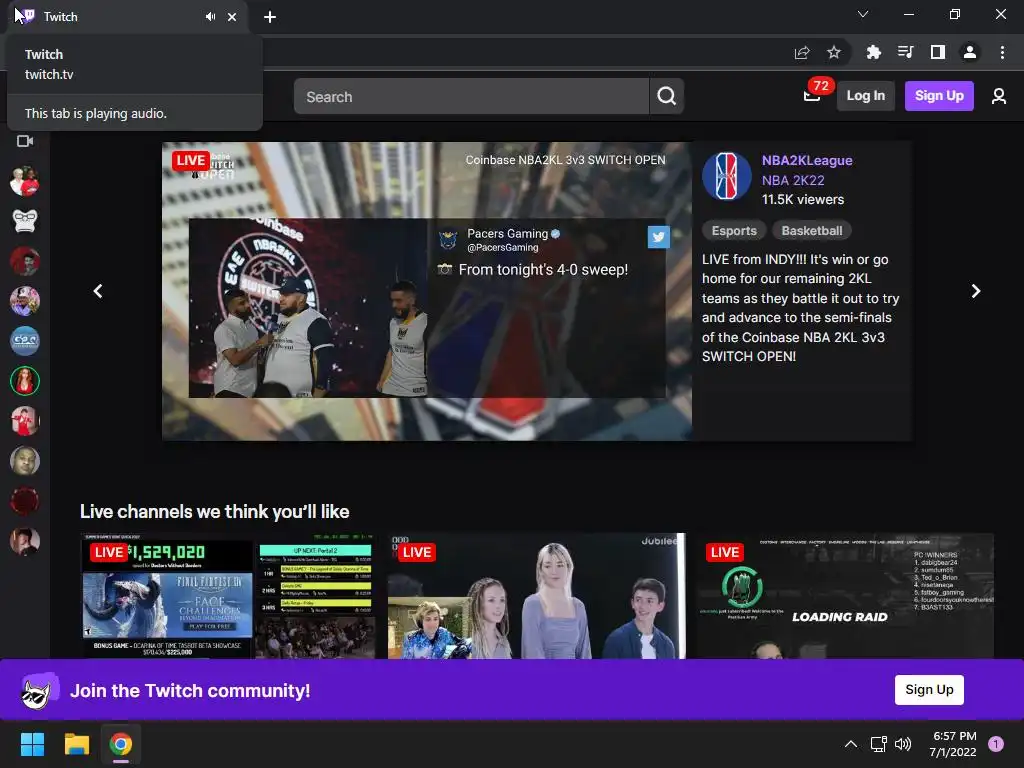Go to previous featured stream carousel arrow
The height and width of the screenshot is (768, 1024).
click(x=98, y=291)
